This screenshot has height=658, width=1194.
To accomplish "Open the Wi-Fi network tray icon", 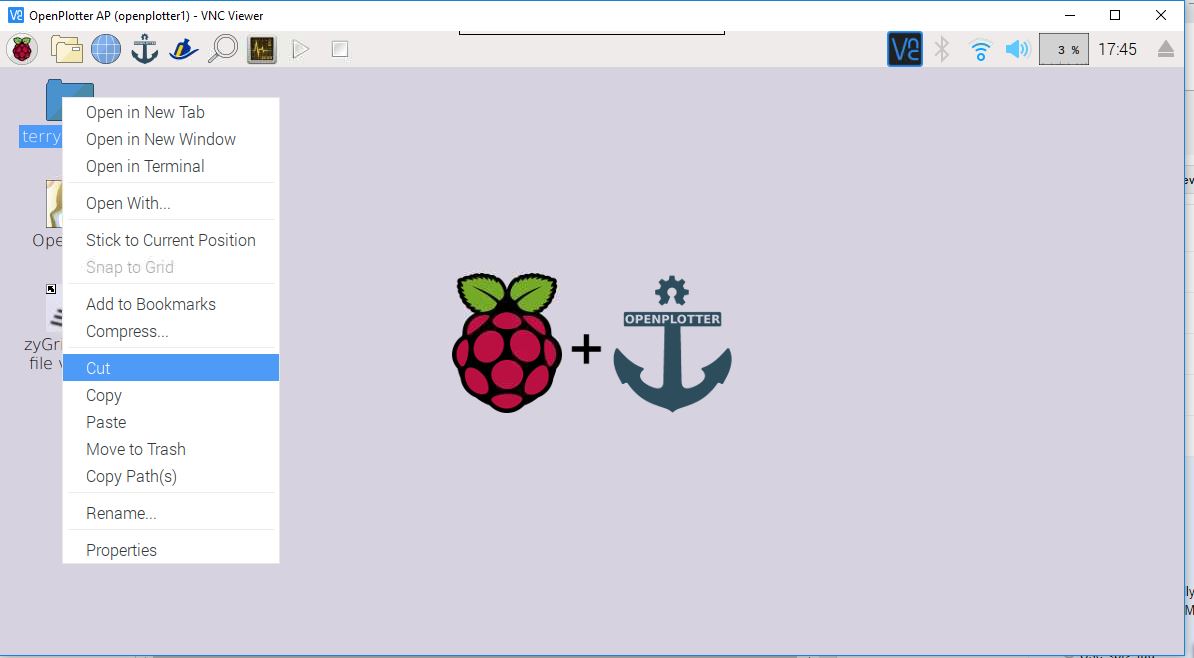I will [x=980, y=48].
